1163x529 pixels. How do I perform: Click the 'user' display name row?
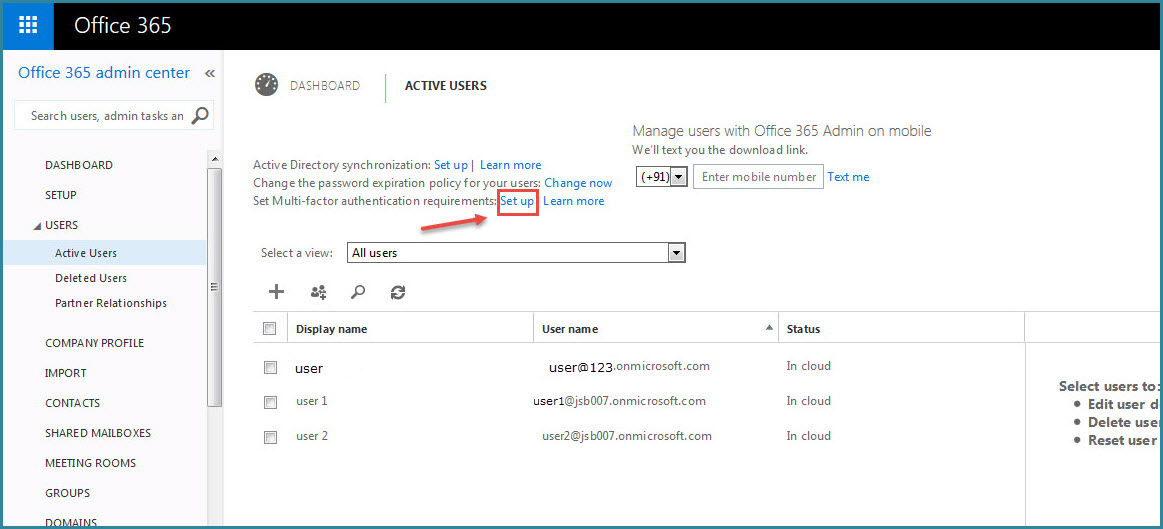pyautogui.click(x=309, y=368)
